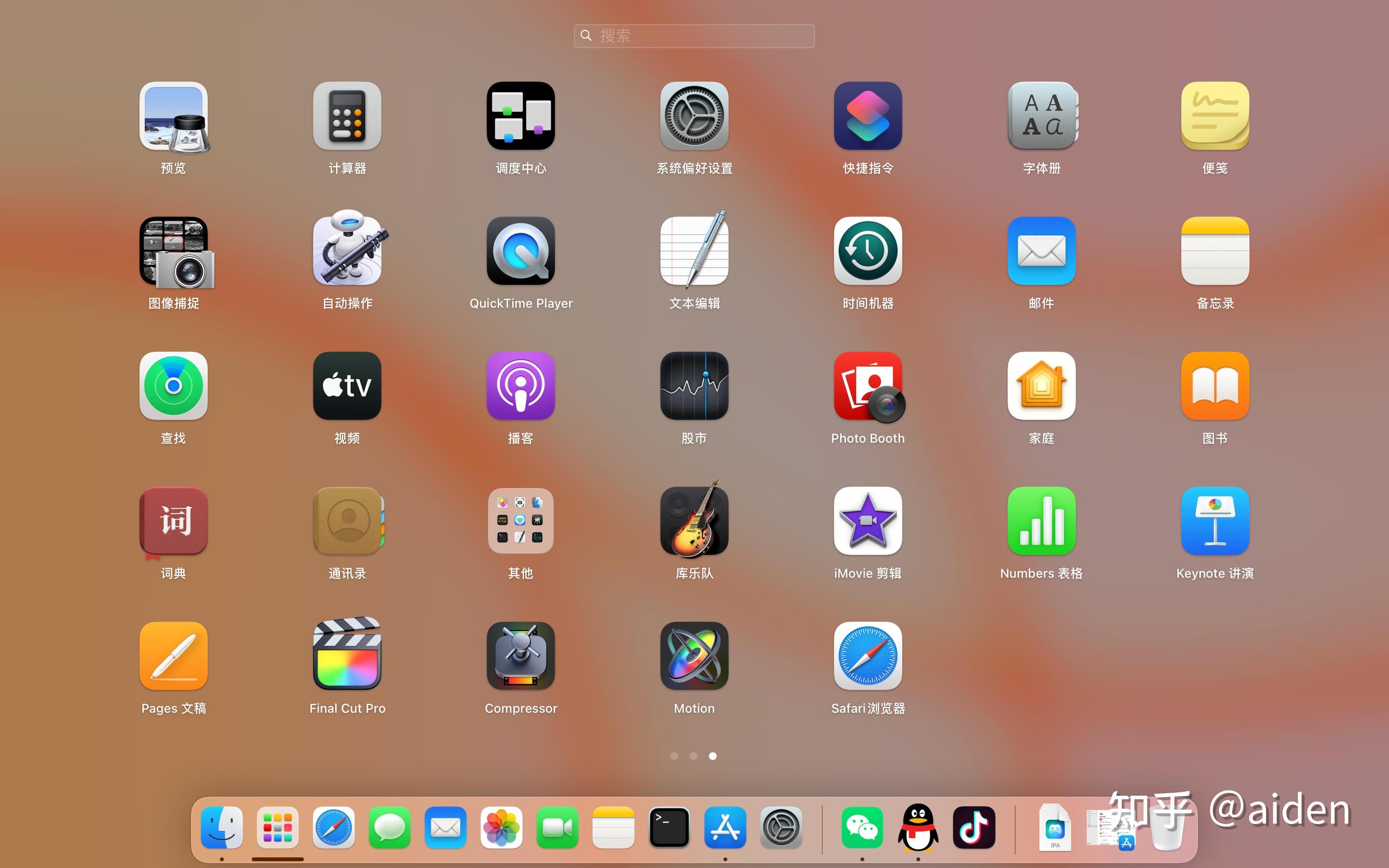Launch Safari浏览器 from Launchpad grid
Image resolution: width=1389 pixels, height=868 pixels.
(x=868, y=656)
